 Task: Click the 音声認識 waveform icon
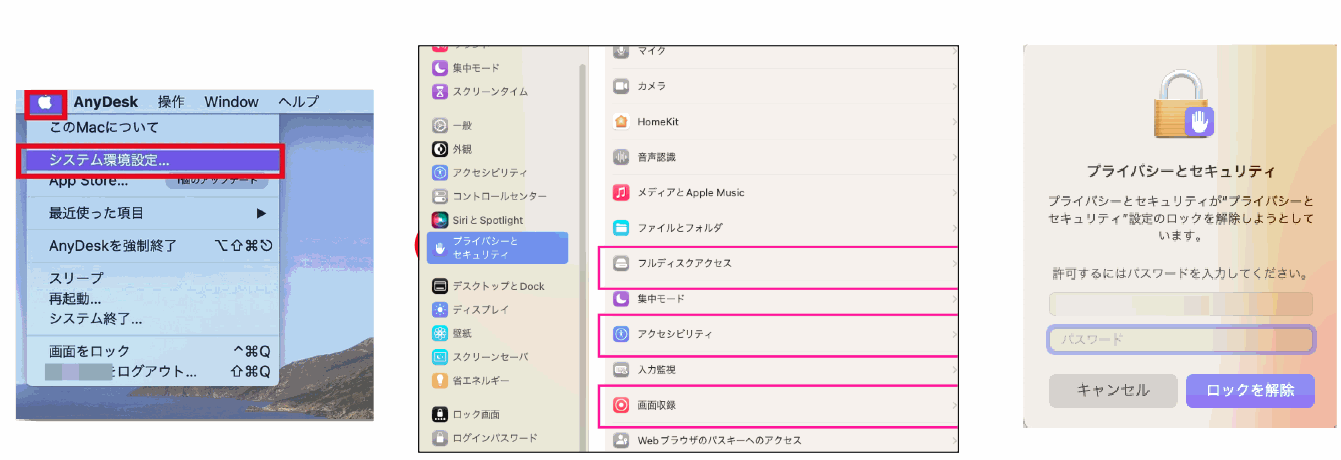[x=621, y=157]
